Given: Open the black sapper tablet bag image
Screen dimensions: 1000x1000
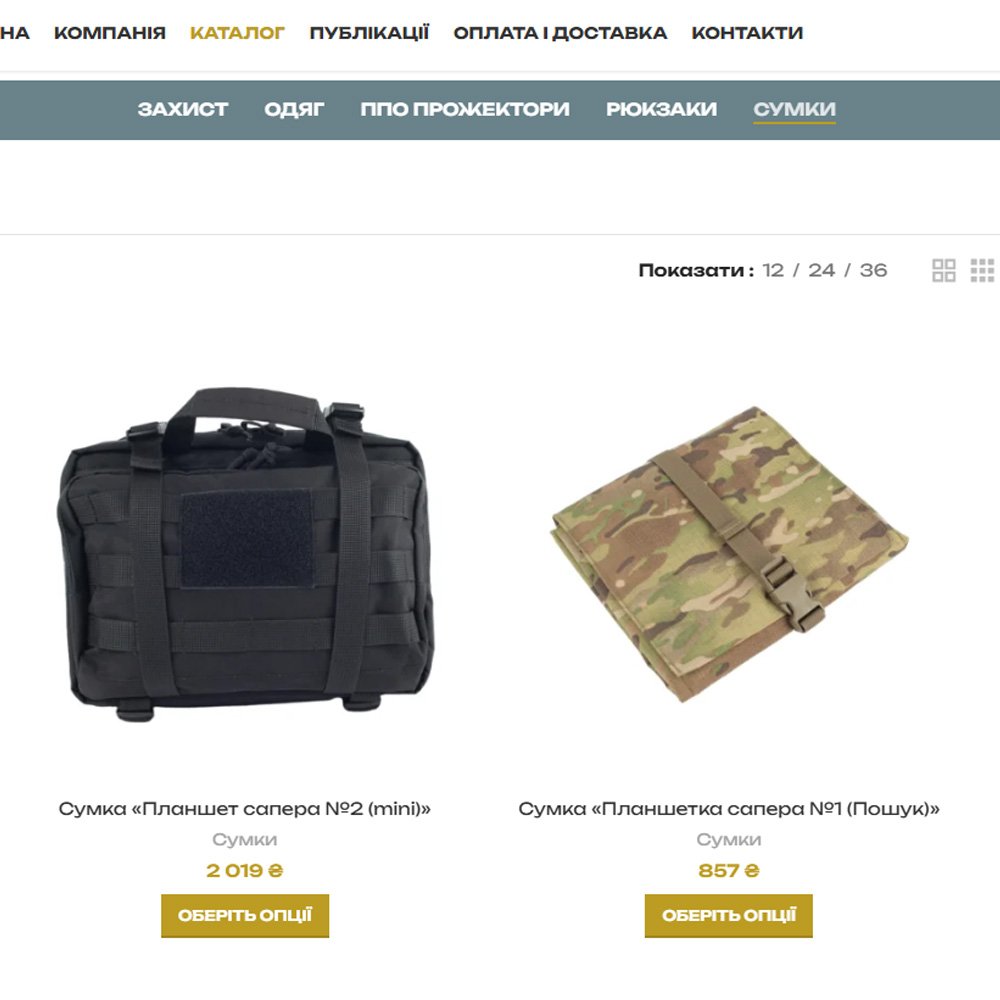Looking at the screenshot, I should pos(245,554).
